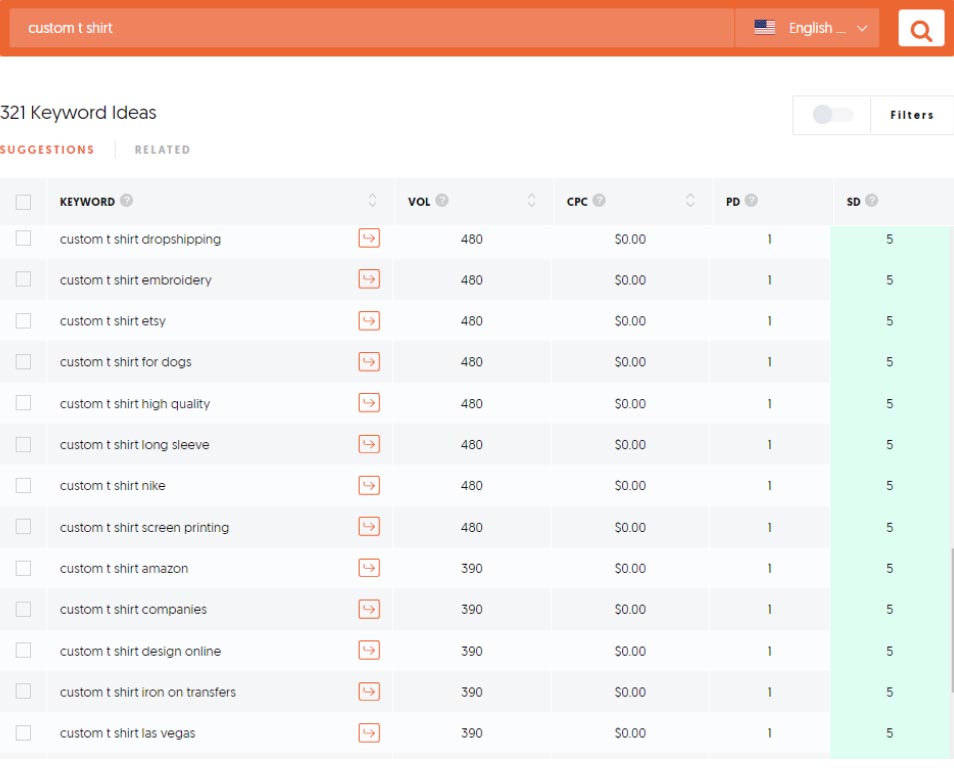Check the box for custom t shirt screen printing

pyautogui.click(x=23, y=527)
